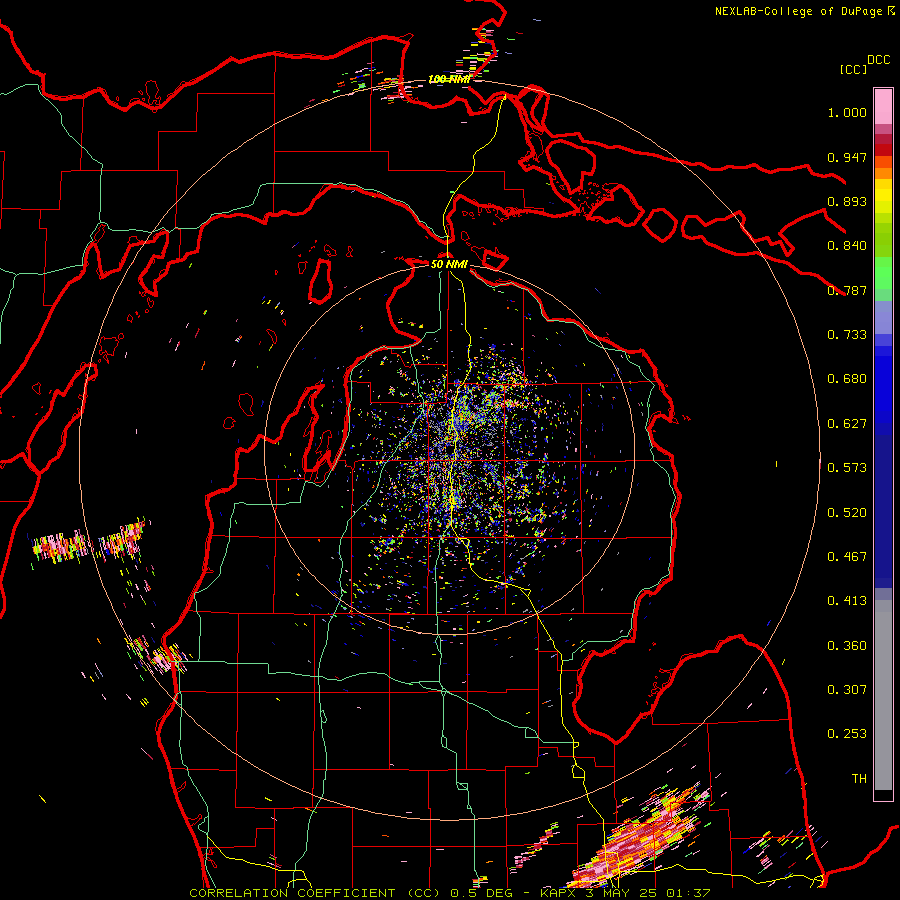Select the dark red color bar segment
Screen dimensions: 900x900
[883, 150]
